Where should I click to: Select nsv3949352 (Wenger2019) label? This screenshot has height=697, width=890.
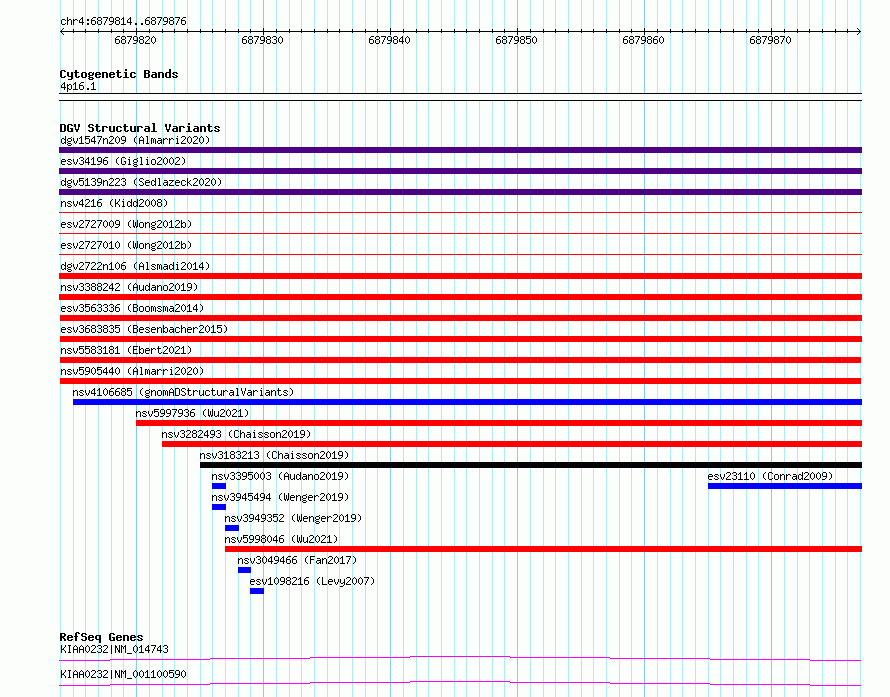(293, 518)
